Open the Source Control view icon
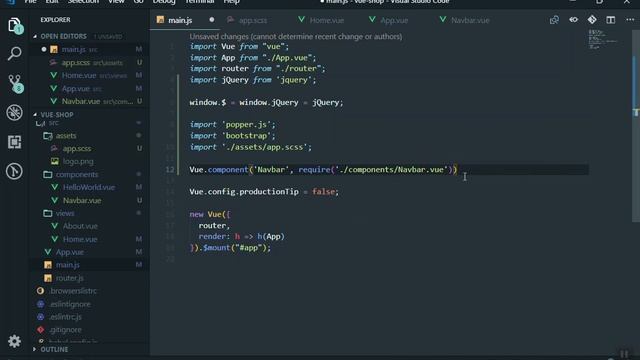The width and height of the screenshot is (640, 360). tap(15, 83)
